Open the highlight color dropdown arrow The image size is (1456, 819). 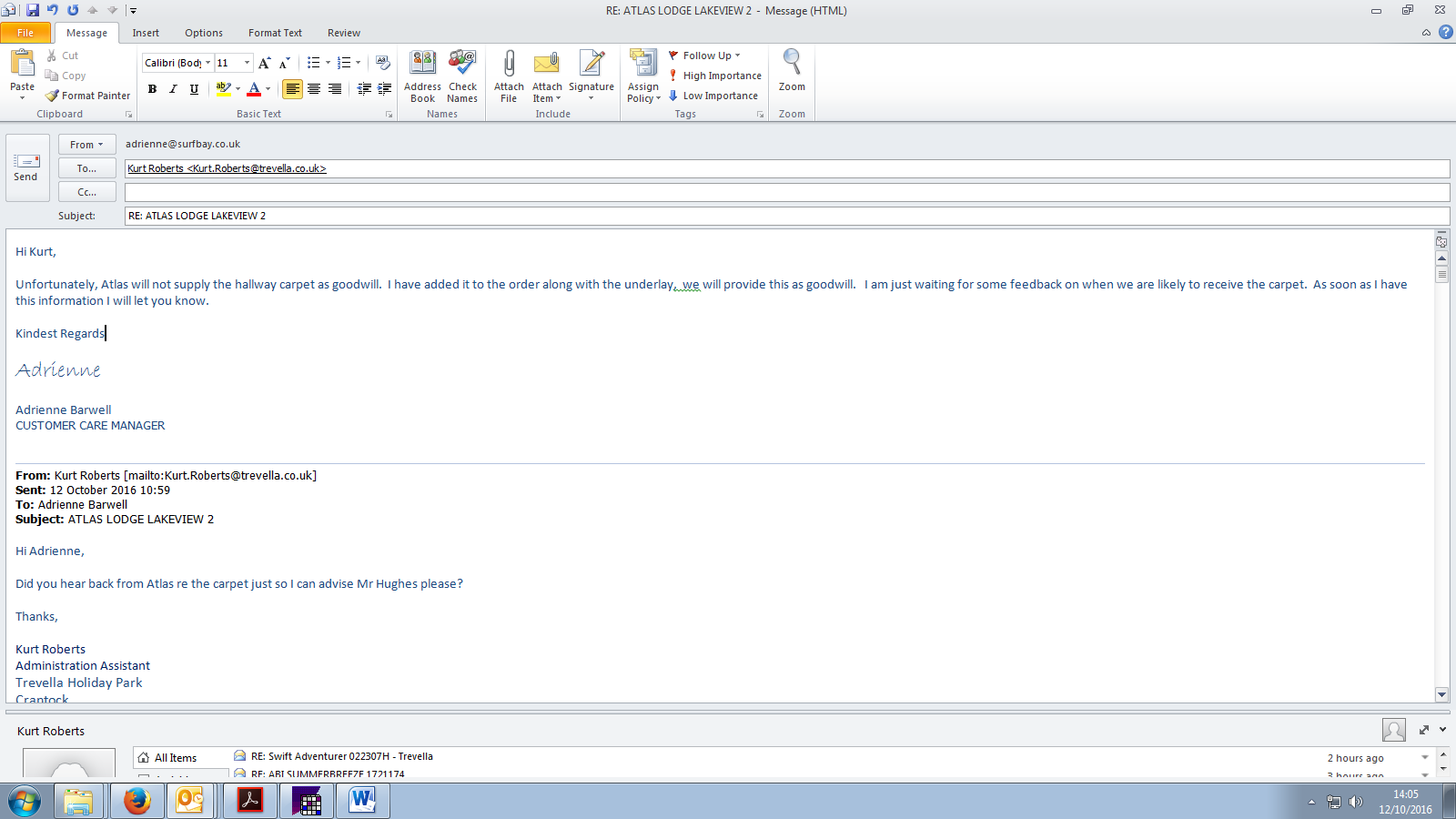[x=238, y=89]
